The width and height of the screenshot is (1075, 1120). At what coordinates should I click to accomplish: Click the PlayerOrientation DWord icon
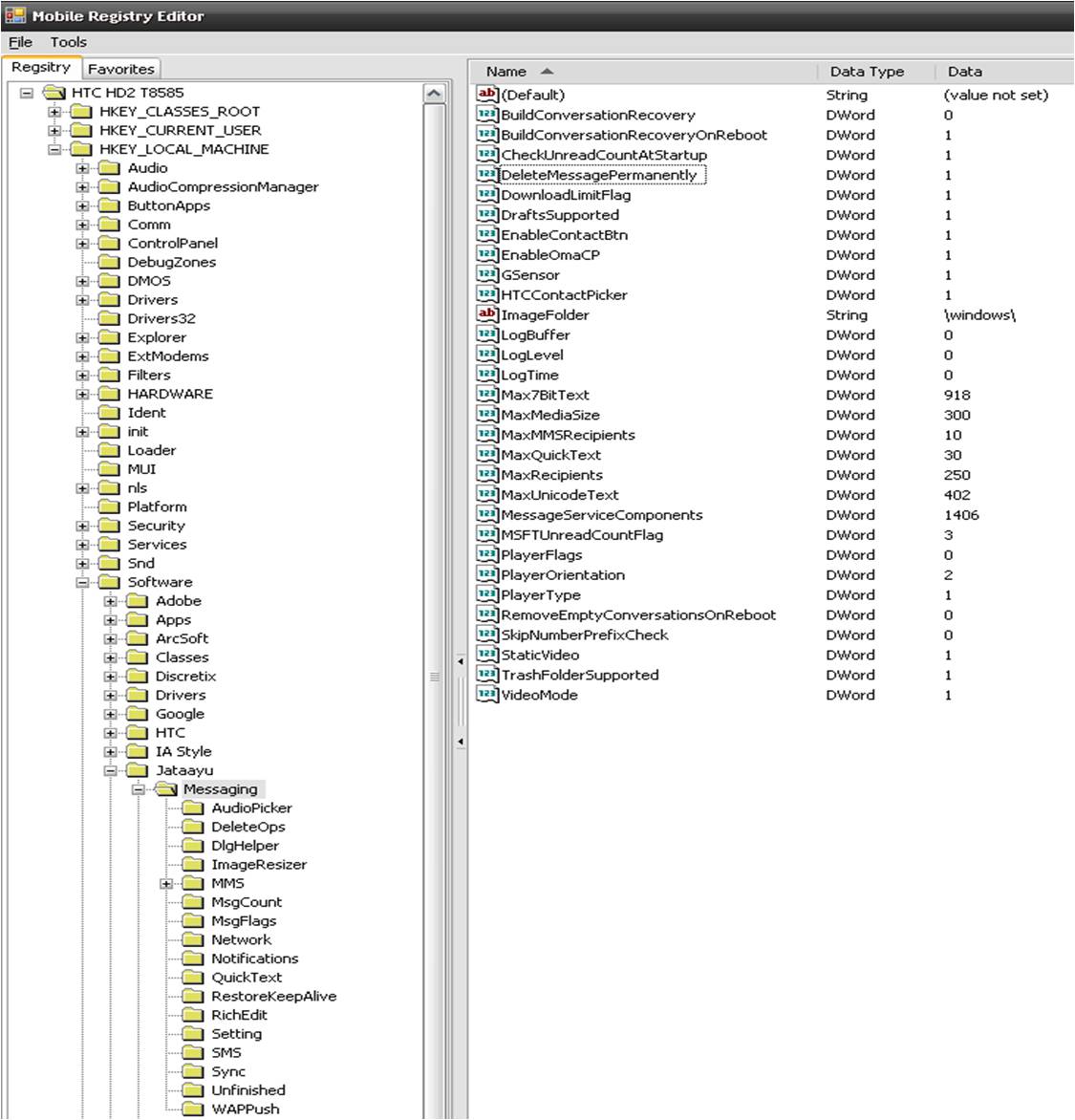(486, 574)
